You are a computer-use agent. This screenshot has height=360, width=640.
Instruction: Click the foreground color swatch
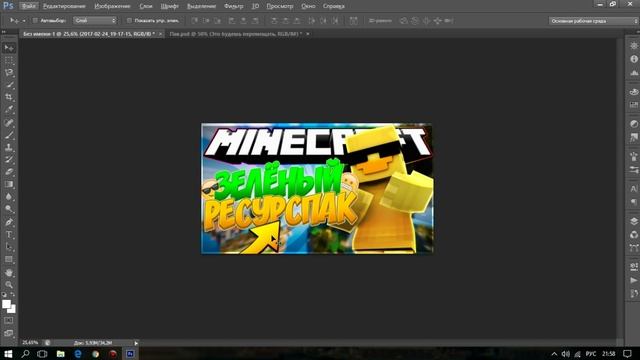pyautogui.click(x=6, y=304)
